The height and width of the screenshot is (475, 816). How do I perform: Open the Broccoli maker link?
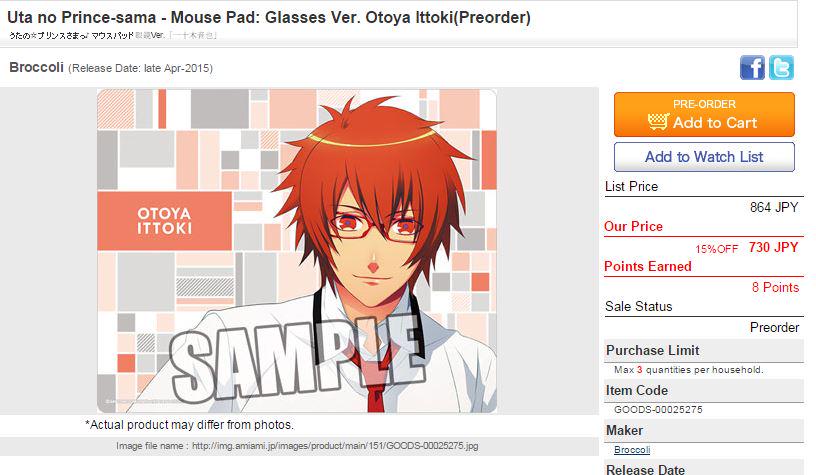(x=632, y=450)
